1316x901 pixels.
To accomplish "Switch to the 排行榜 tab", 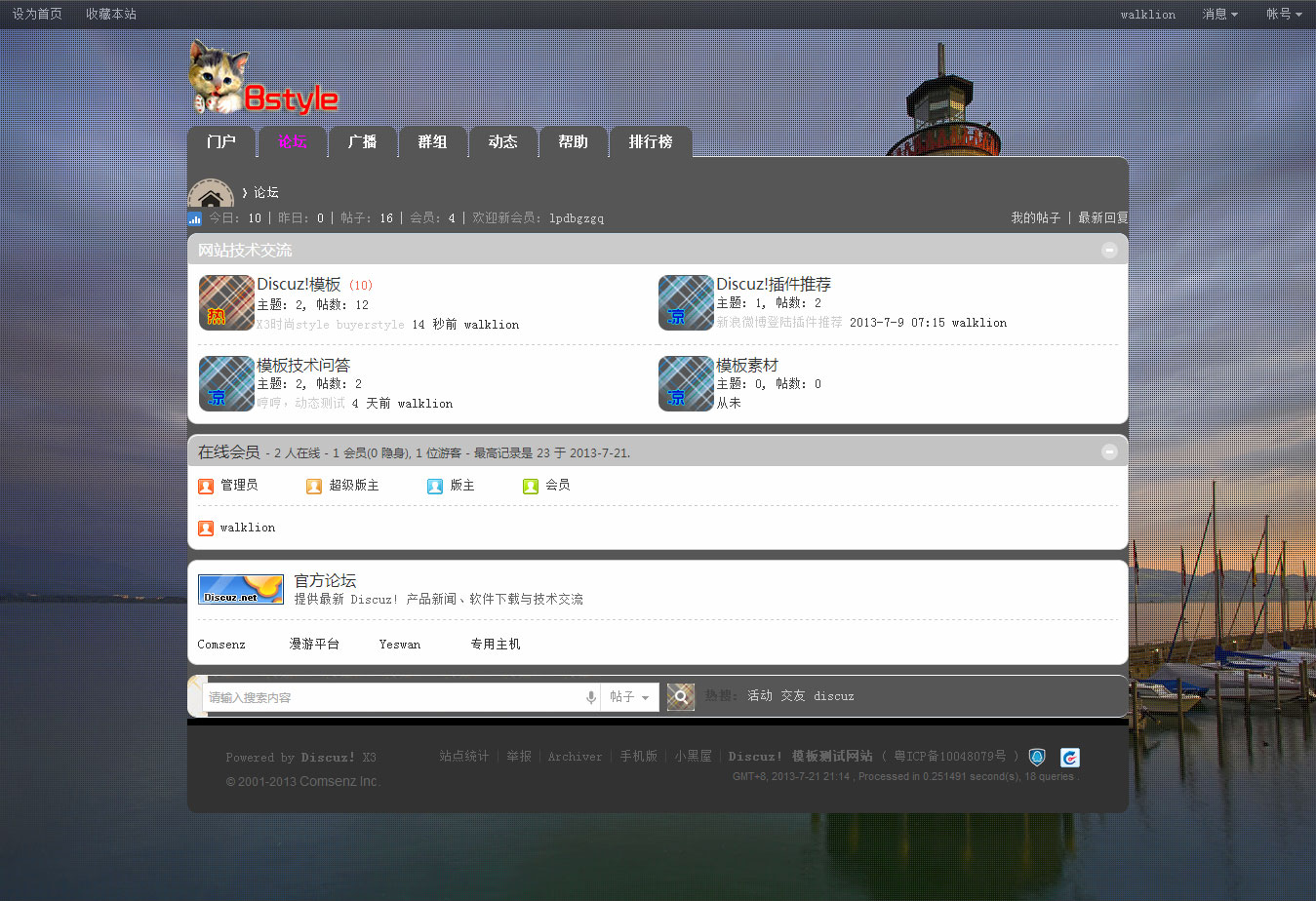I will tap(651, 142).
